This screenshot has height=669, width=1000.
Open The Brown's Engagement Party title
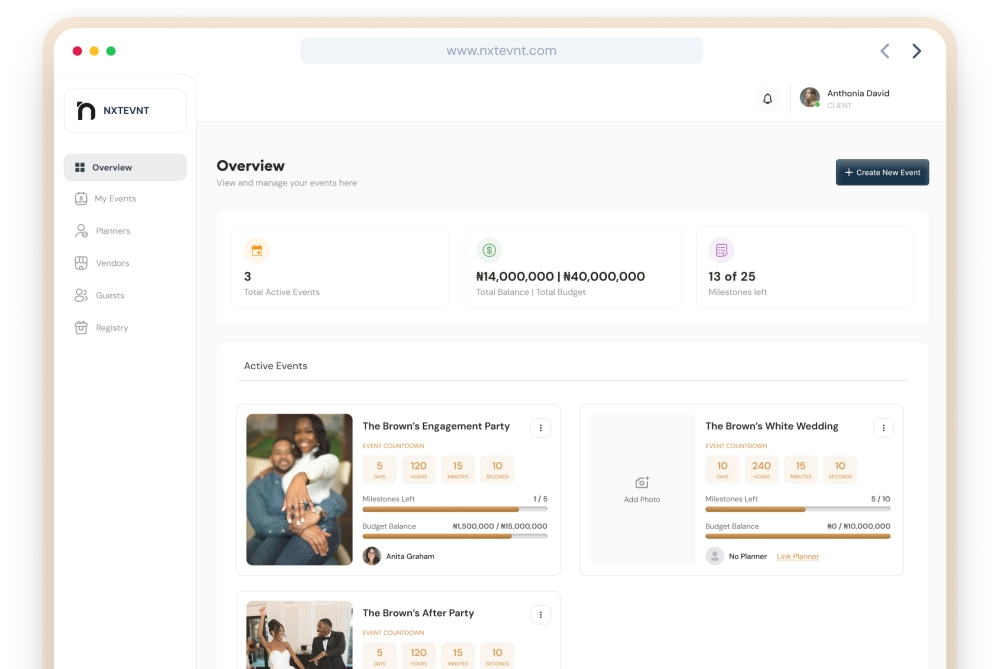click(x=436, y=426)
